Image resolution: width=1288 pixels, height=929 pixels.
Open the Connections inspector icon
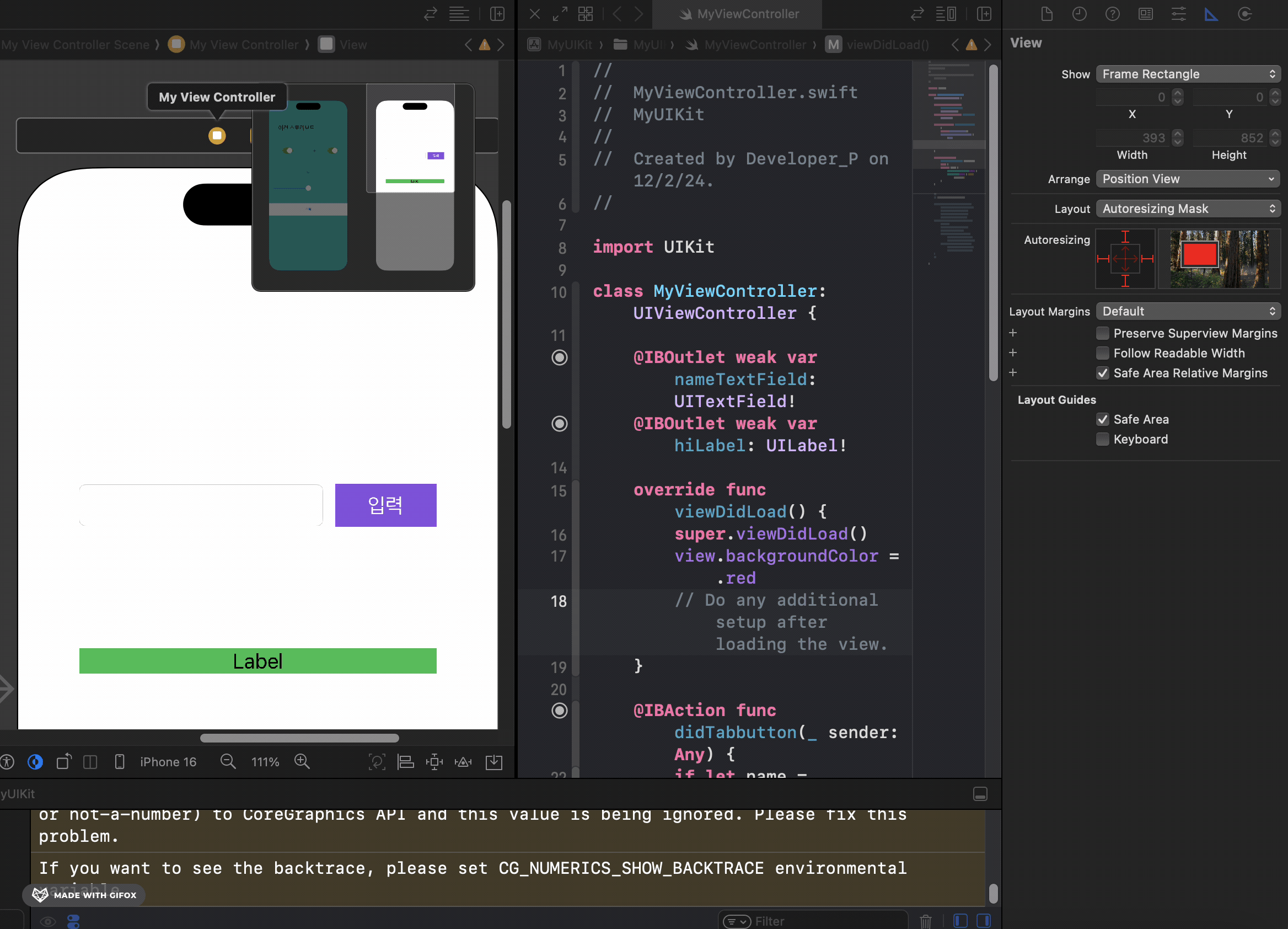[x=1244, y=14]
